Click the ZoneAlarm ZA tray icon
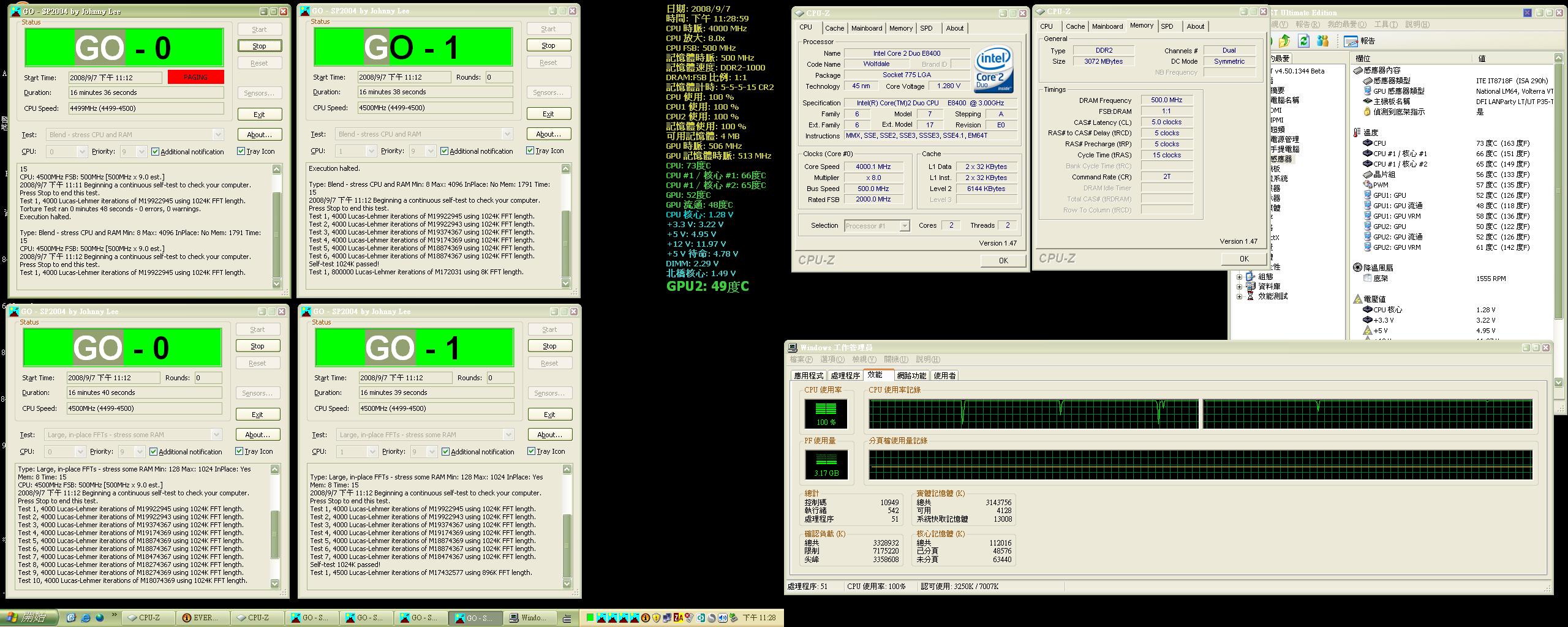Image resolution: width=1568 pixels, height=627 pixels. point(678,618)
